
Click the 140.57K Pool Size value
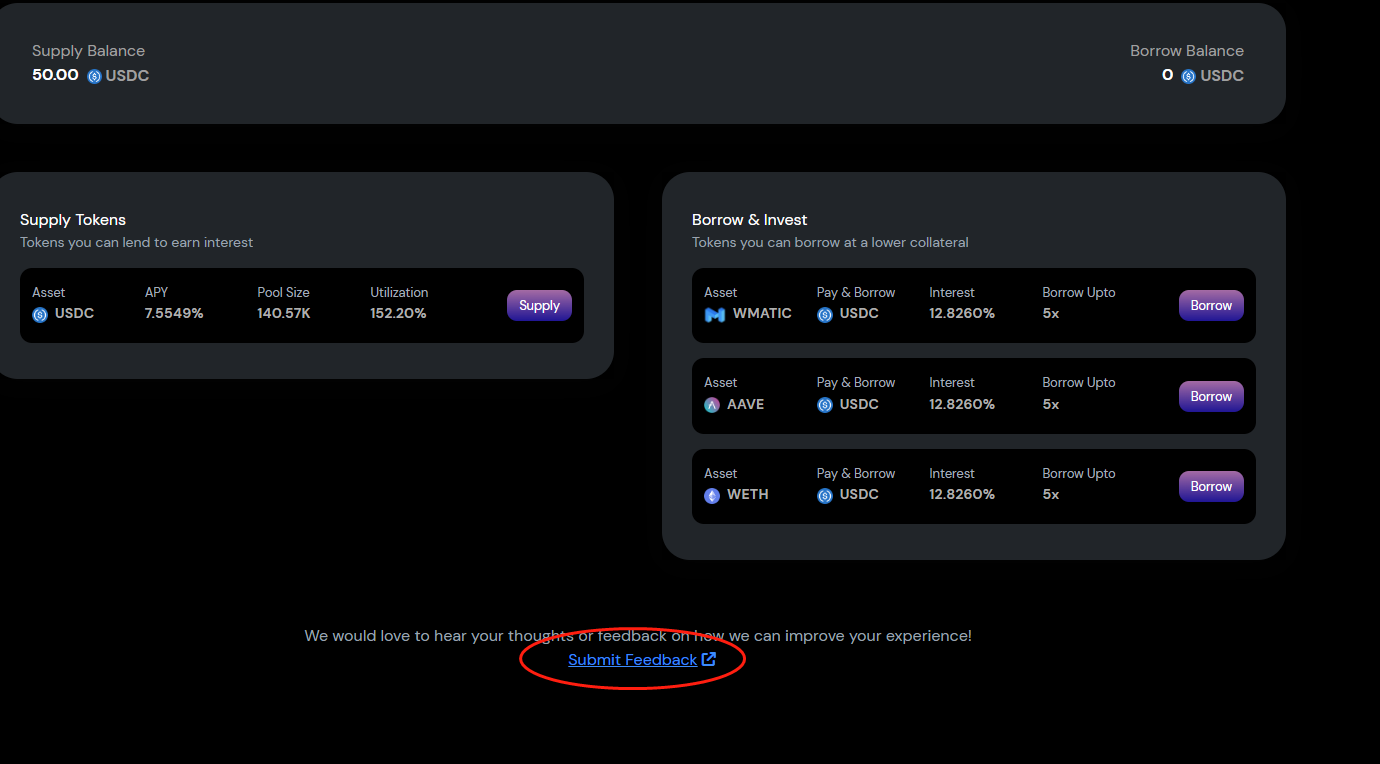click(x=283, y=313)
